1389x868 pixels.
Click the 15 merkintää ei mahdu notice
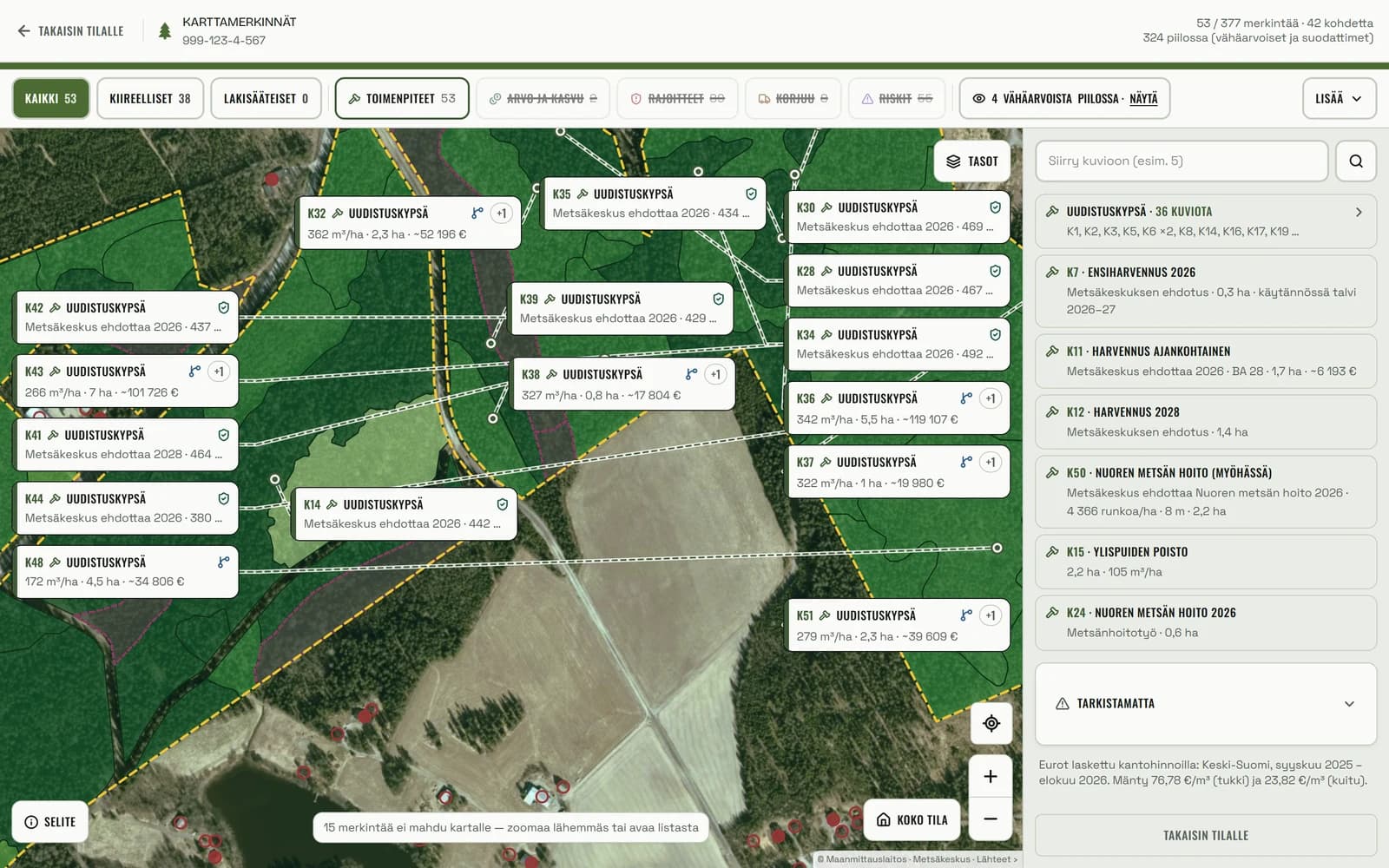(x=510, y=827)
